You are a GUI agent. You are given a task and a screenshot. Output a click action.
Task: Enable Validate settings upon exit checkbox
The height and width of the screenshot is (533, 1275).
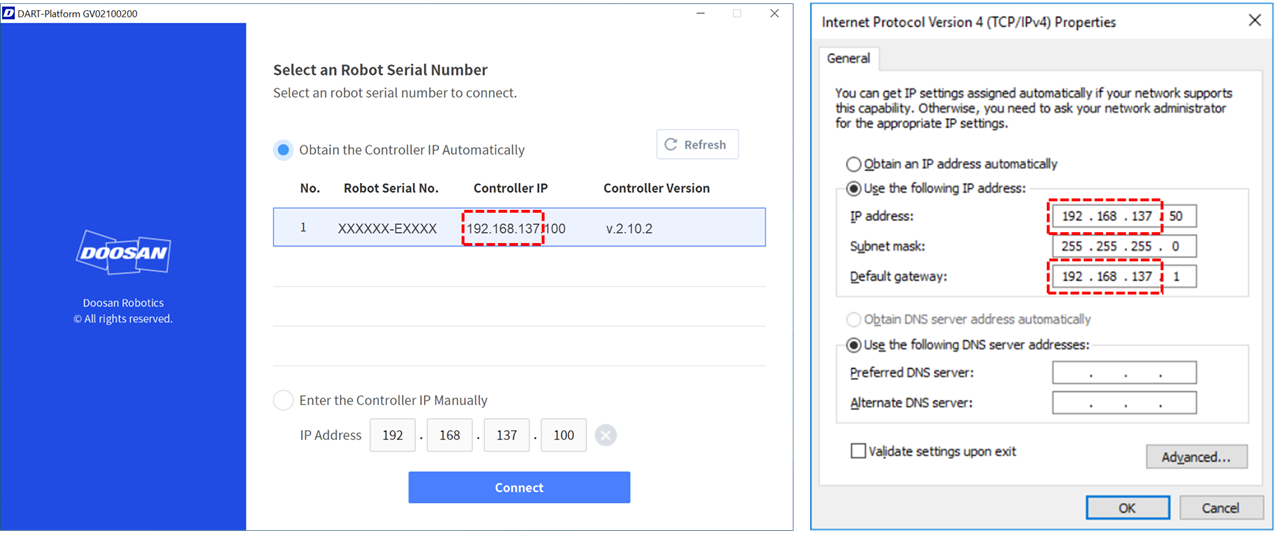858,451
